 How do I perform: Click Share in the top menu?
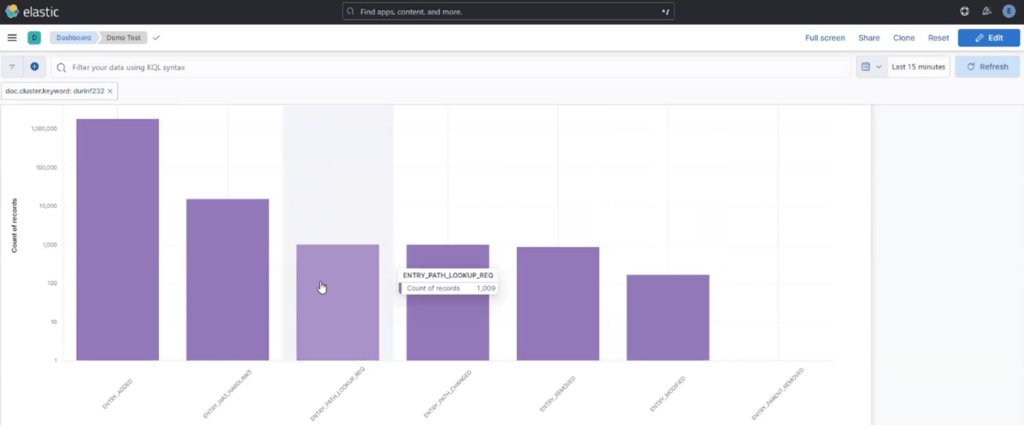click(869, 38)
